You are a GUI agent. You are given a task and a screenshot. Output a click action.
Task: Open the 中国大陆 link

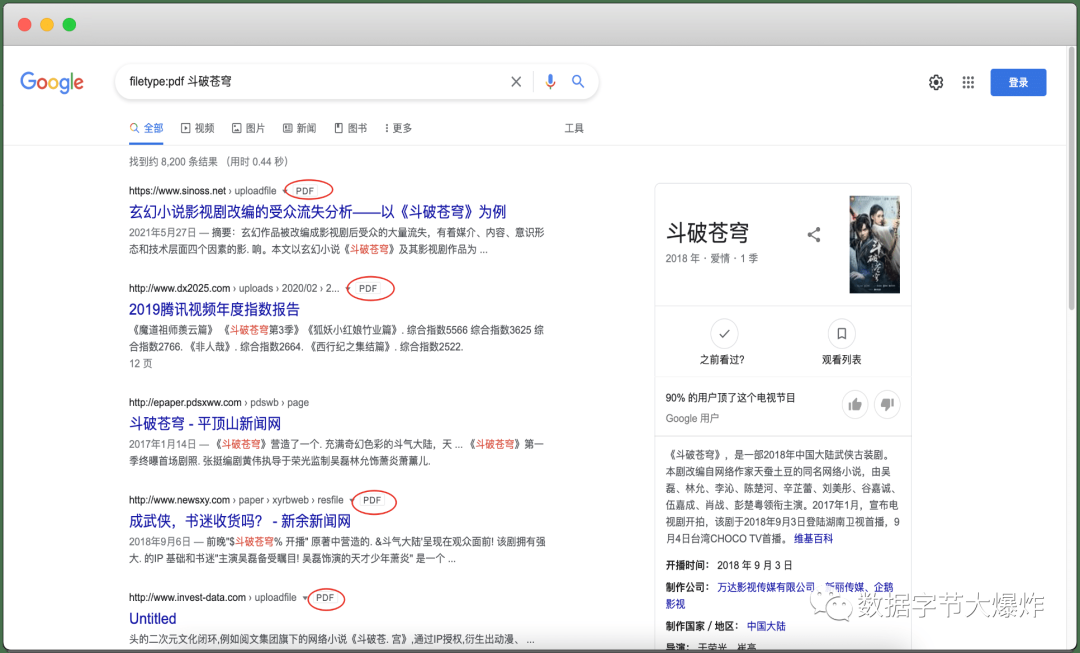[x=766, y=626]
